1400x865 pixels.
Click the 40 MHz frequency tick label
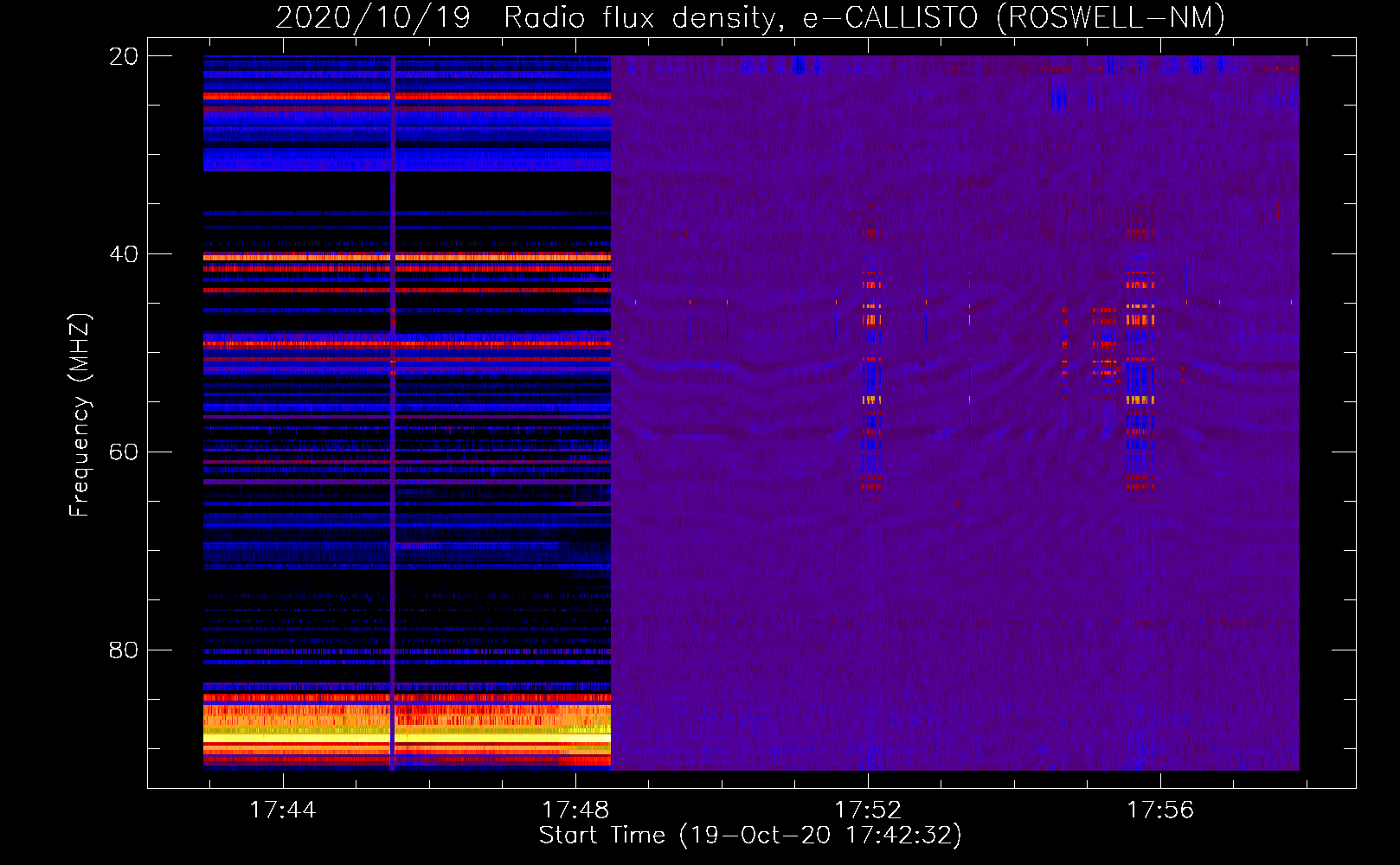coord(124,254)
